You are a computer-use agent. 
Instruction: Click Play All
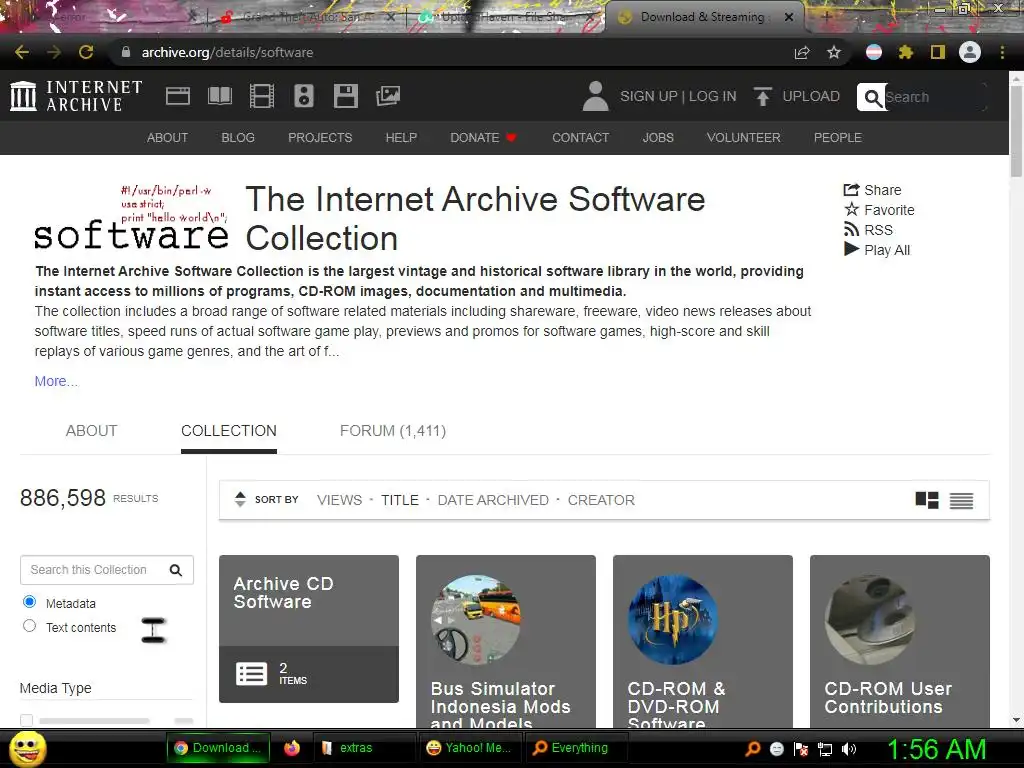pos(876,249)
